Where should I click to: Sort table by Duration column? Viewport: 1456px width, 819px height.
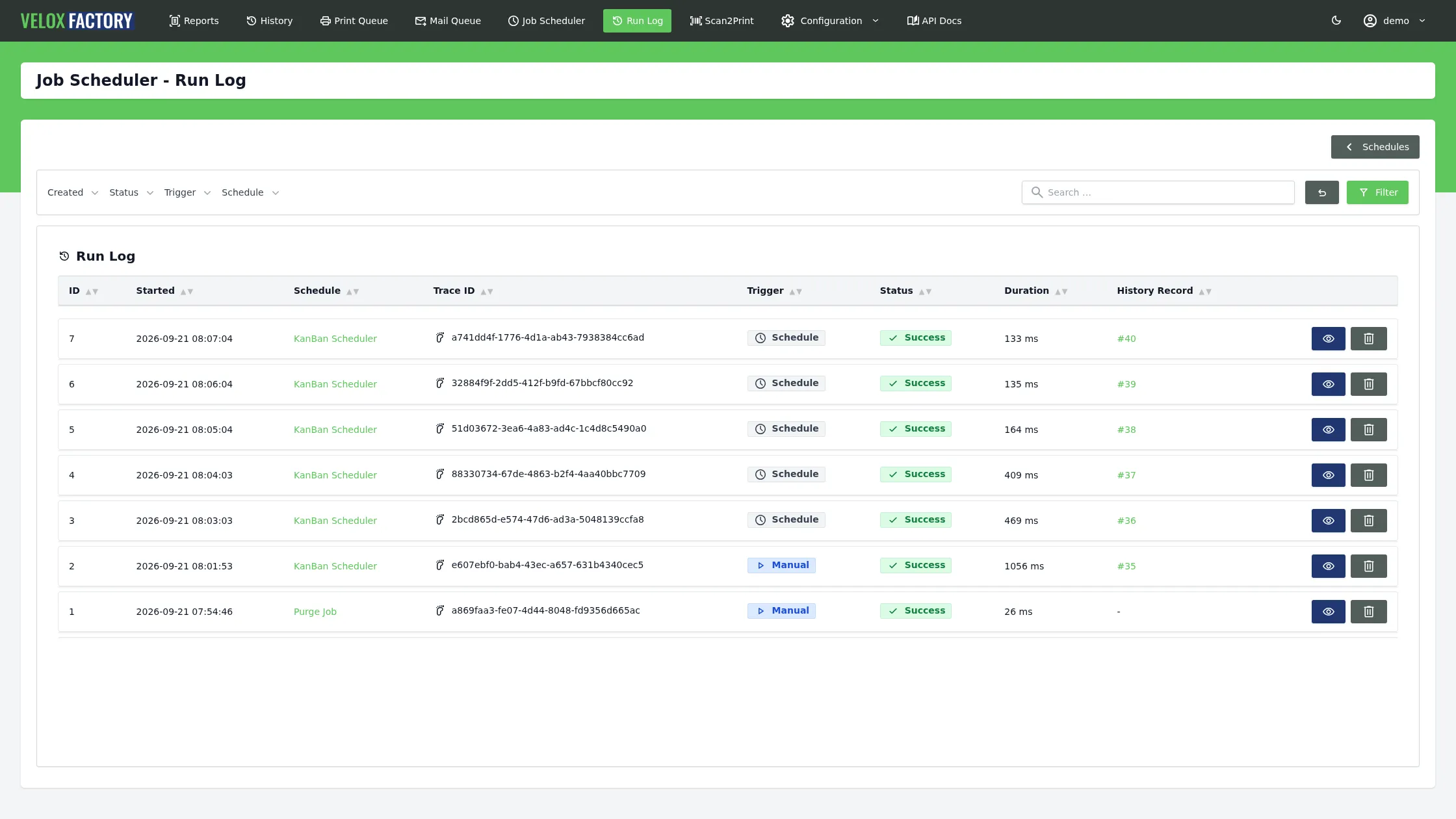coord(1035,291)
